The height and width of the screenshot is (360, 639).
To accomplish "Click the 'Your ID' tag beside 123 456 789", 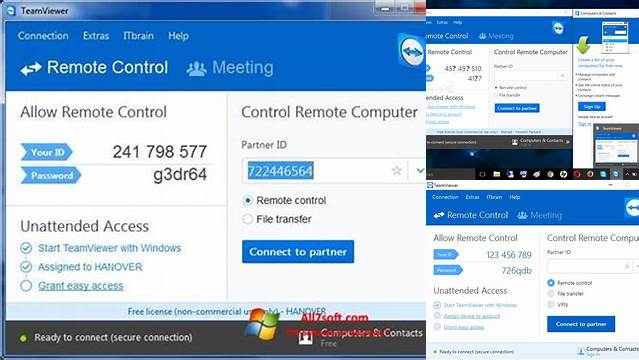I will pos(445,254).
